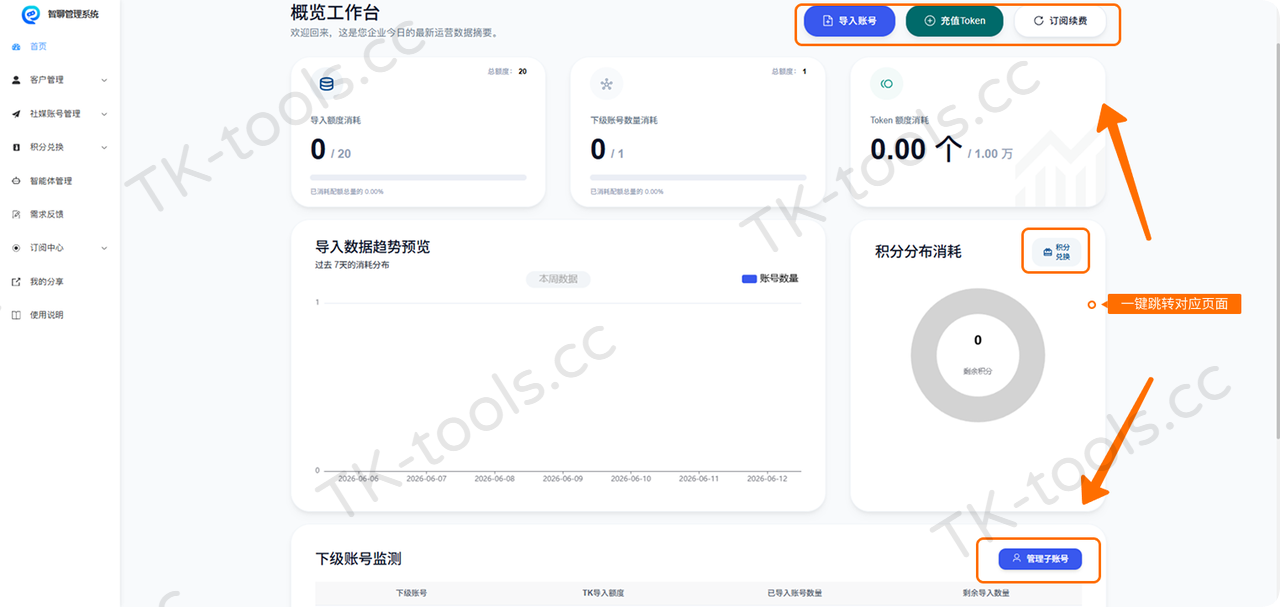This screenshot has height=607, width=1280.
Task: Click the 我的分享 share icon
Action: pyautogui.click(x=16, y=282)
